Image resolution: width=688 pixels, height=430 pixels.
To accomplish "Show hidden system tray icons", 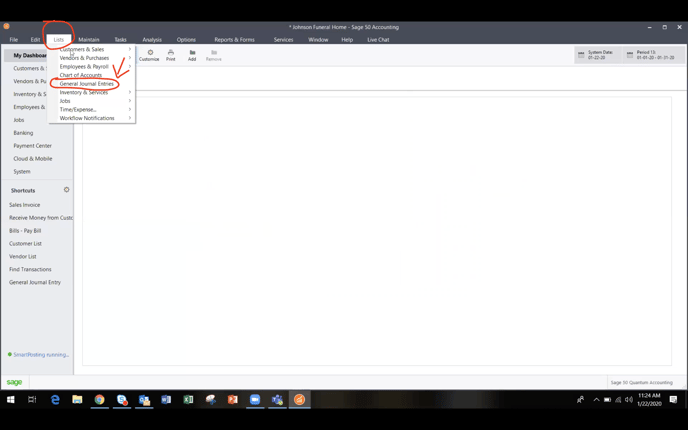I will click(596, 399).
